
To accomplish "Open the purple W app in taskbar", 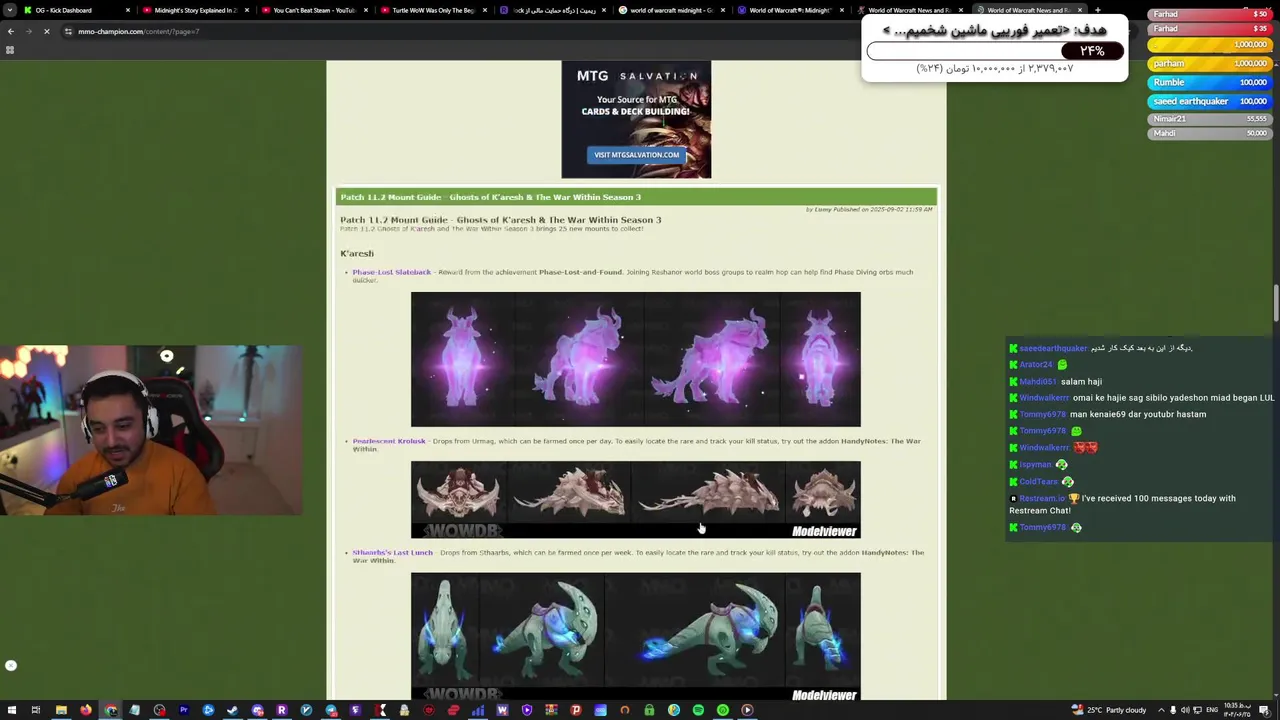I will (x=503, y=710).
